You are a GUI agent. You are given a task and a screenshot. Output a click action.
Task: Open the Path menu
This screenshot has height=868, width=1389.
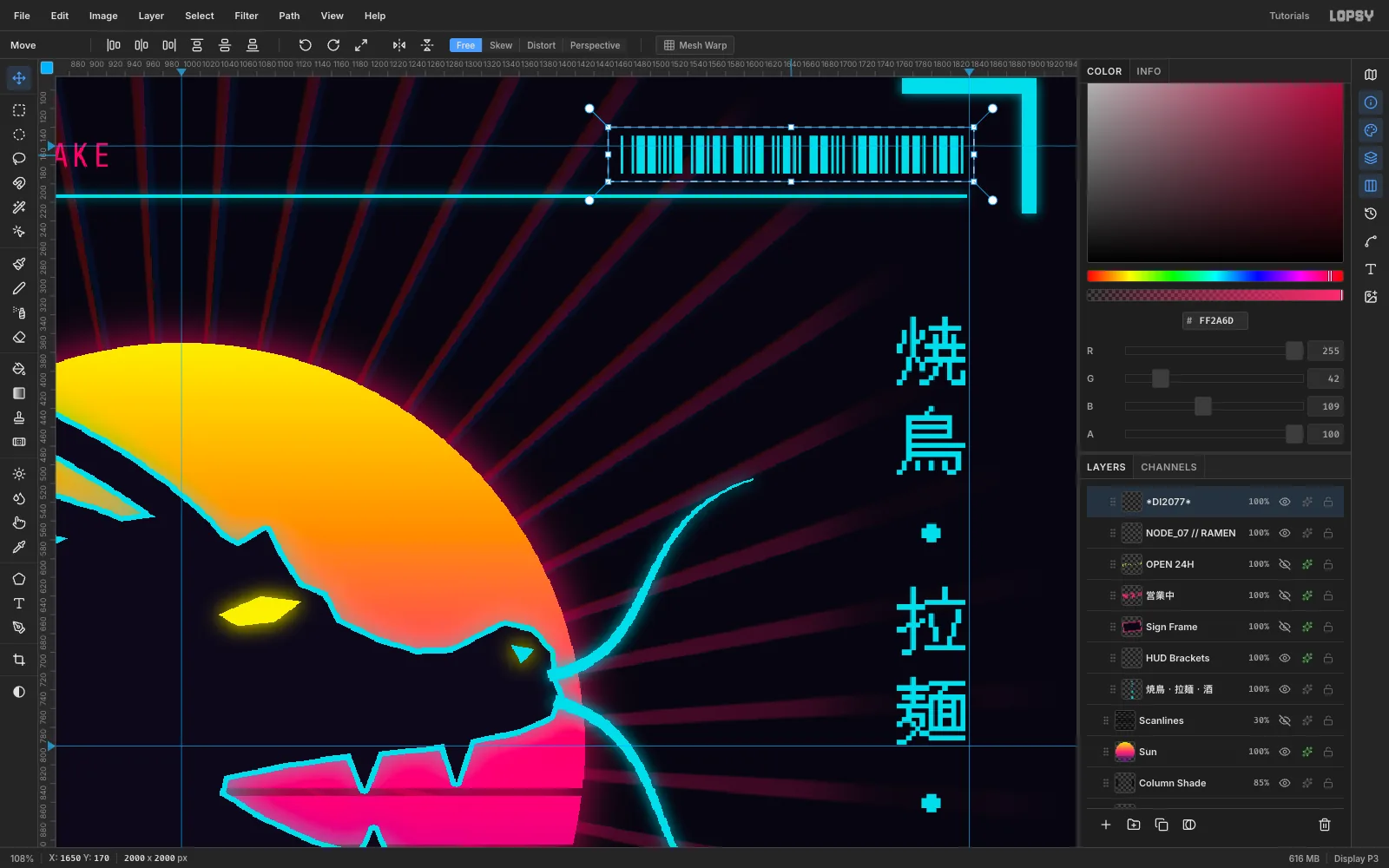click(x=289, y=16)
